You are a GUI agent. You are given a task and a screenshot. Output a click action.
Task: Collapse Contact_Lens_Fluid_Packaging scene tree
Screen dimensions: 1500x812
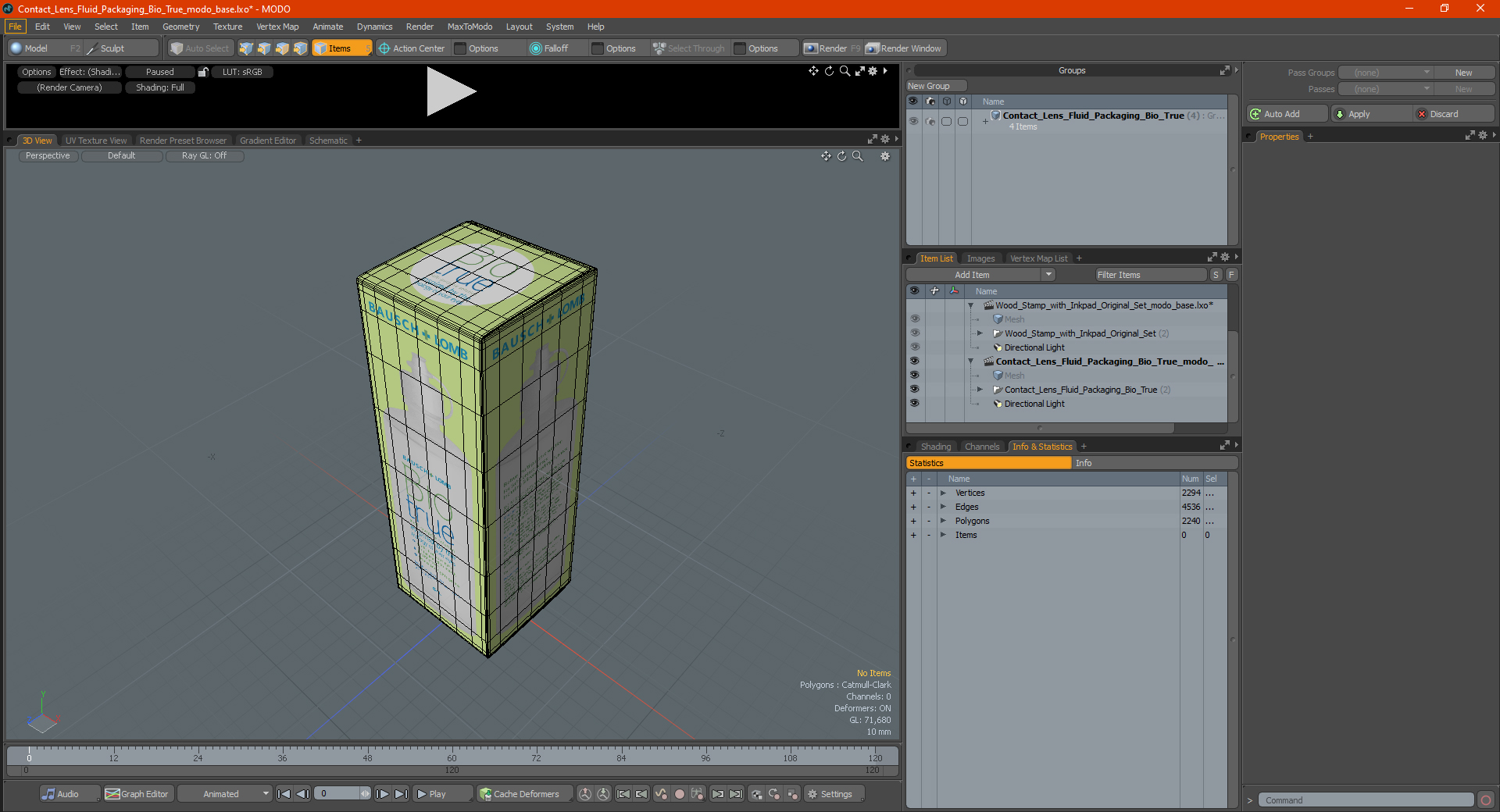pos(971,361)
